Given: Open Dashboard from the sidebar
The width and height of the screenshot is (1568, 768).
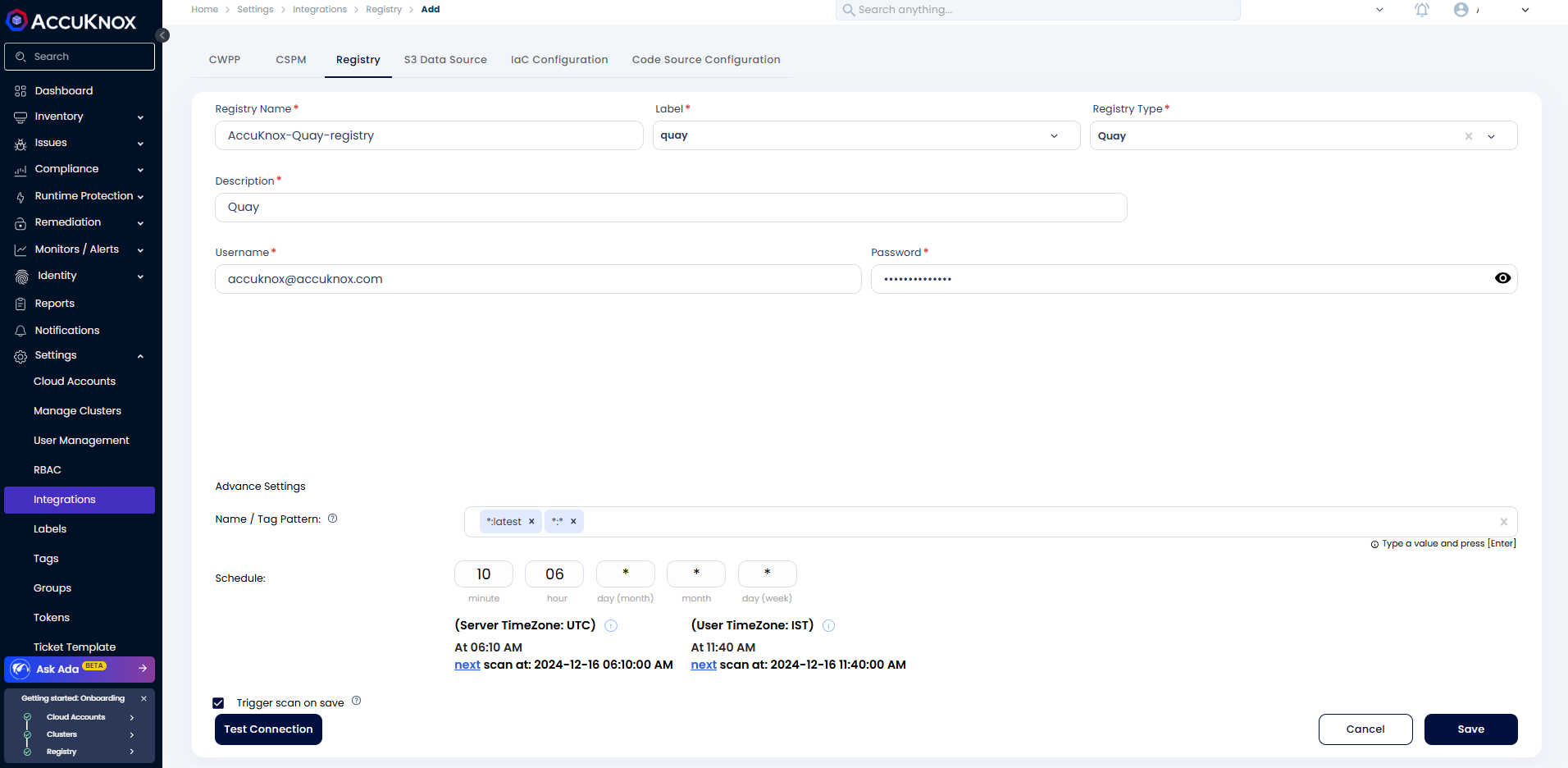Looking at the screenshot, I should coord(64,90).
